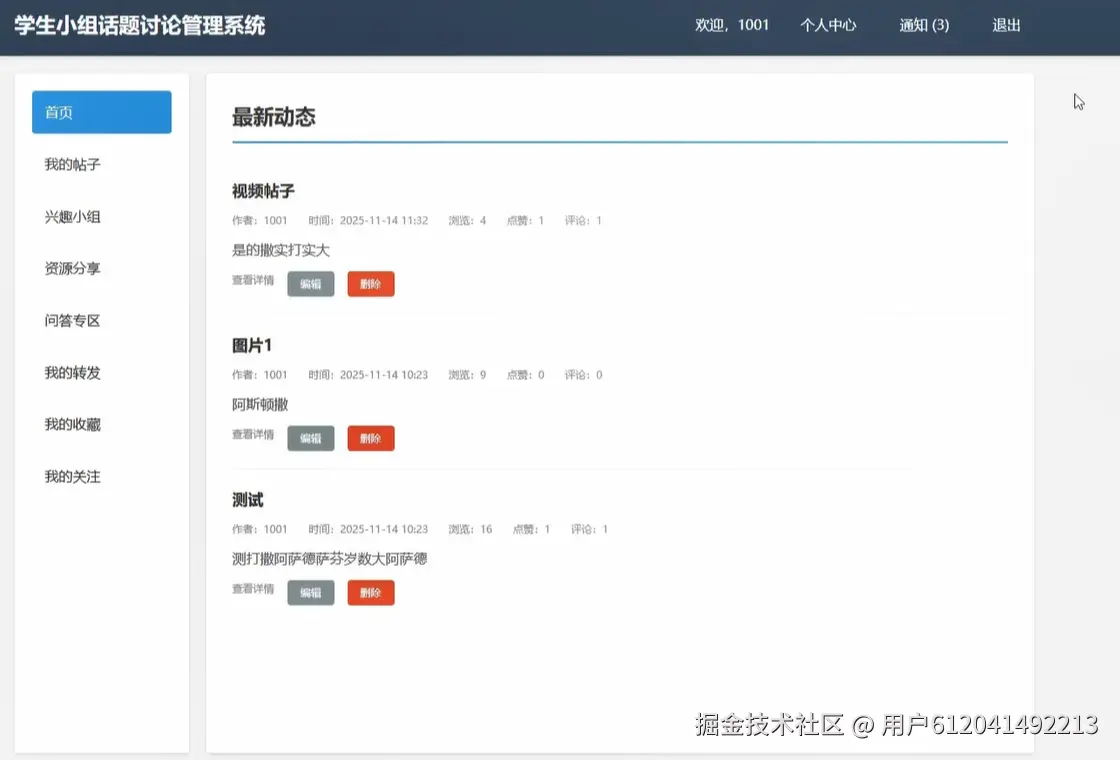View details of the 视频帖子 post
The height and width of the screenshot is (760, 1120).
tap(252, 283)
